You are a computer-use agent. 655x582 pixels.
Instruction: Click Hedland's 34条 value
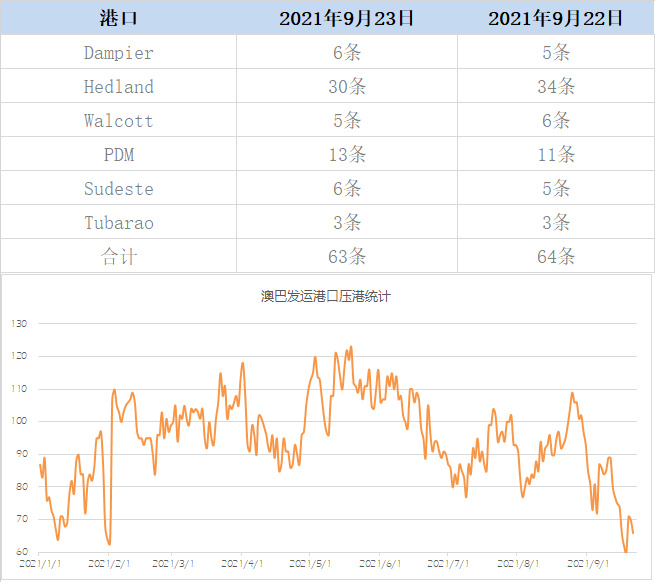tap(556, 86)
